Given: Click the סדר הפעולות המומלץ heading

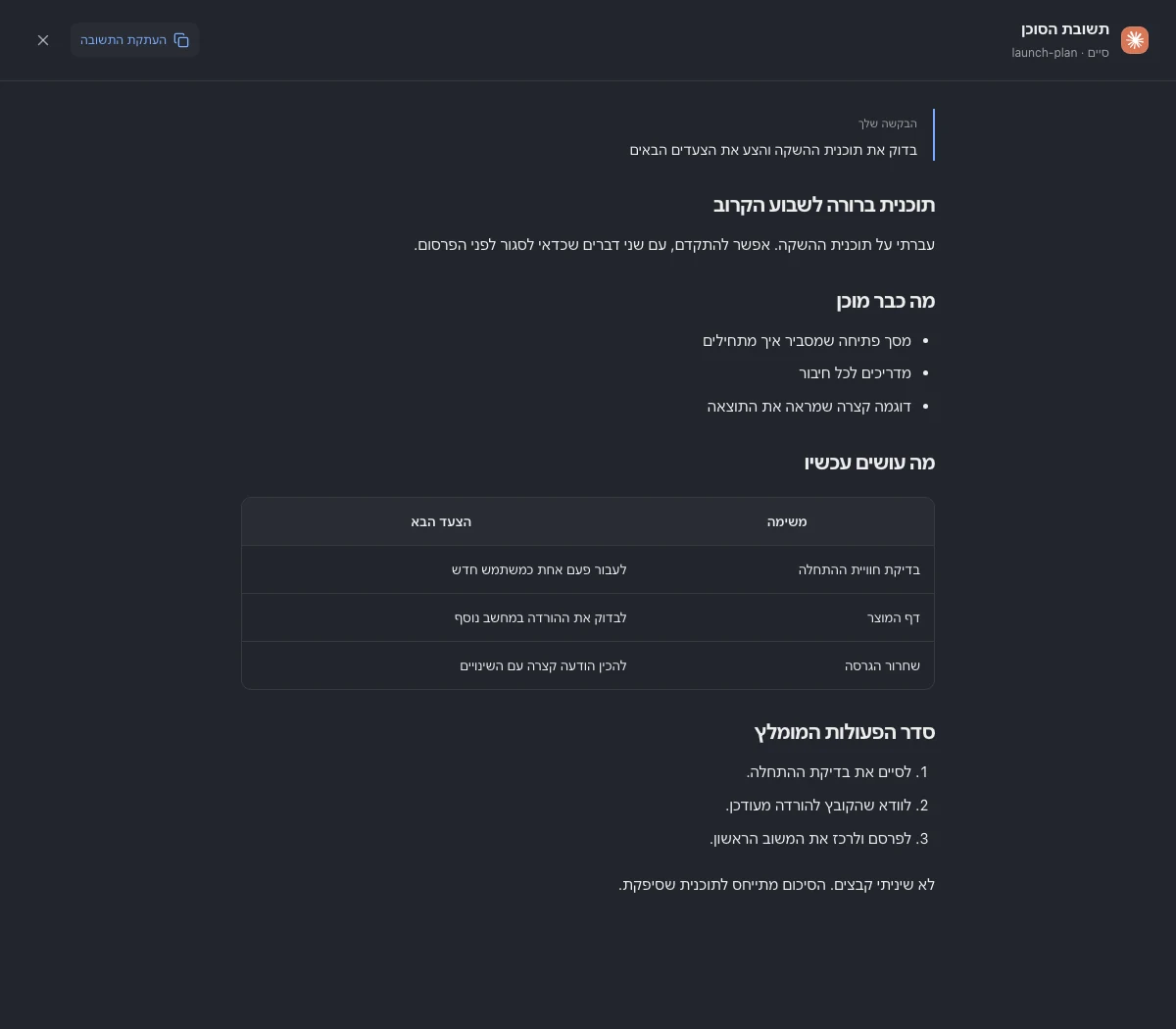Looking at the screenshot, I should 845,732.
